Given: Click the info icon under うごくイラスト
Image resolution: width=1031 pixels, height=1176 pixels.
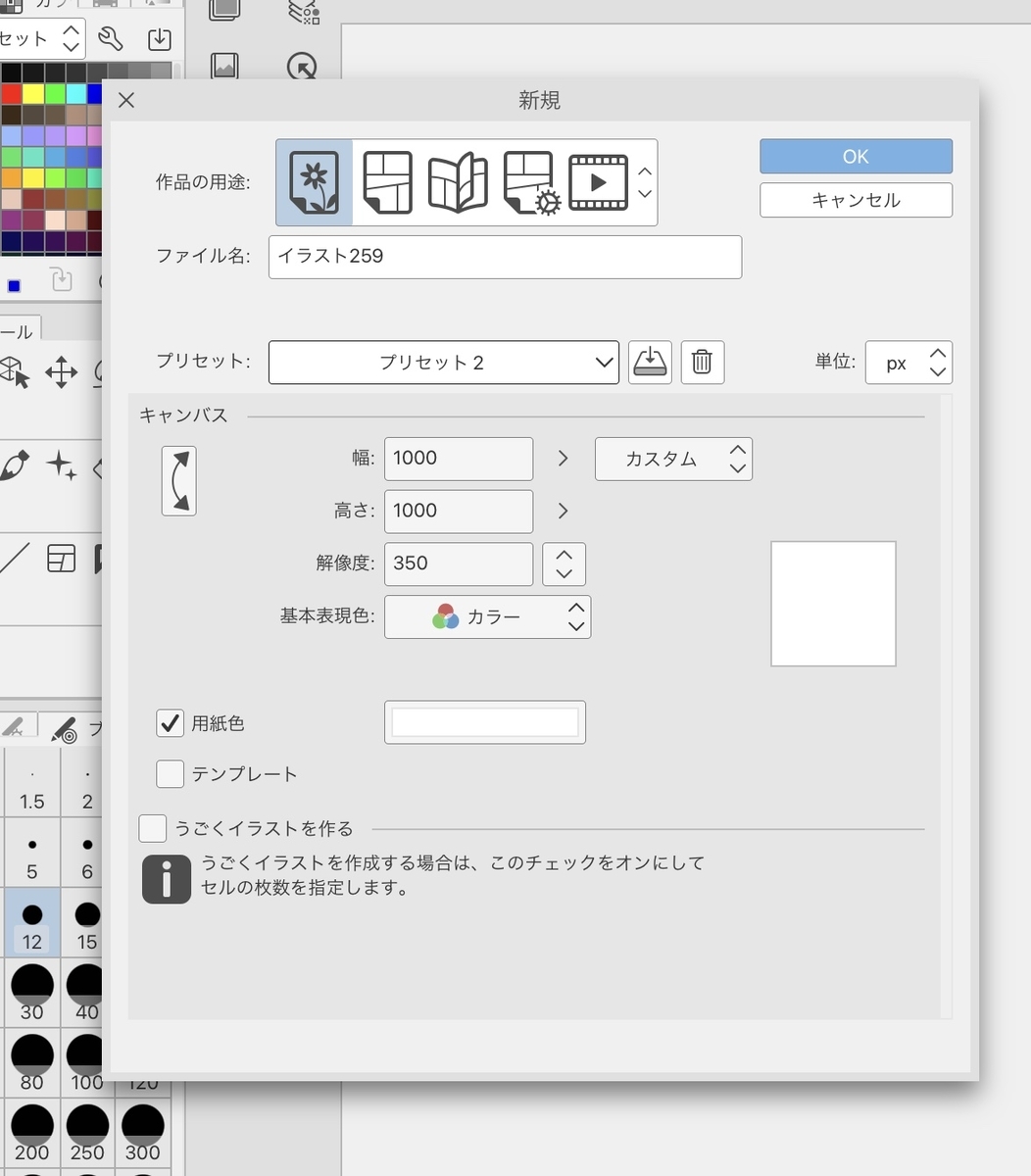Looking at the screenshot, I should tap(167, 879).
